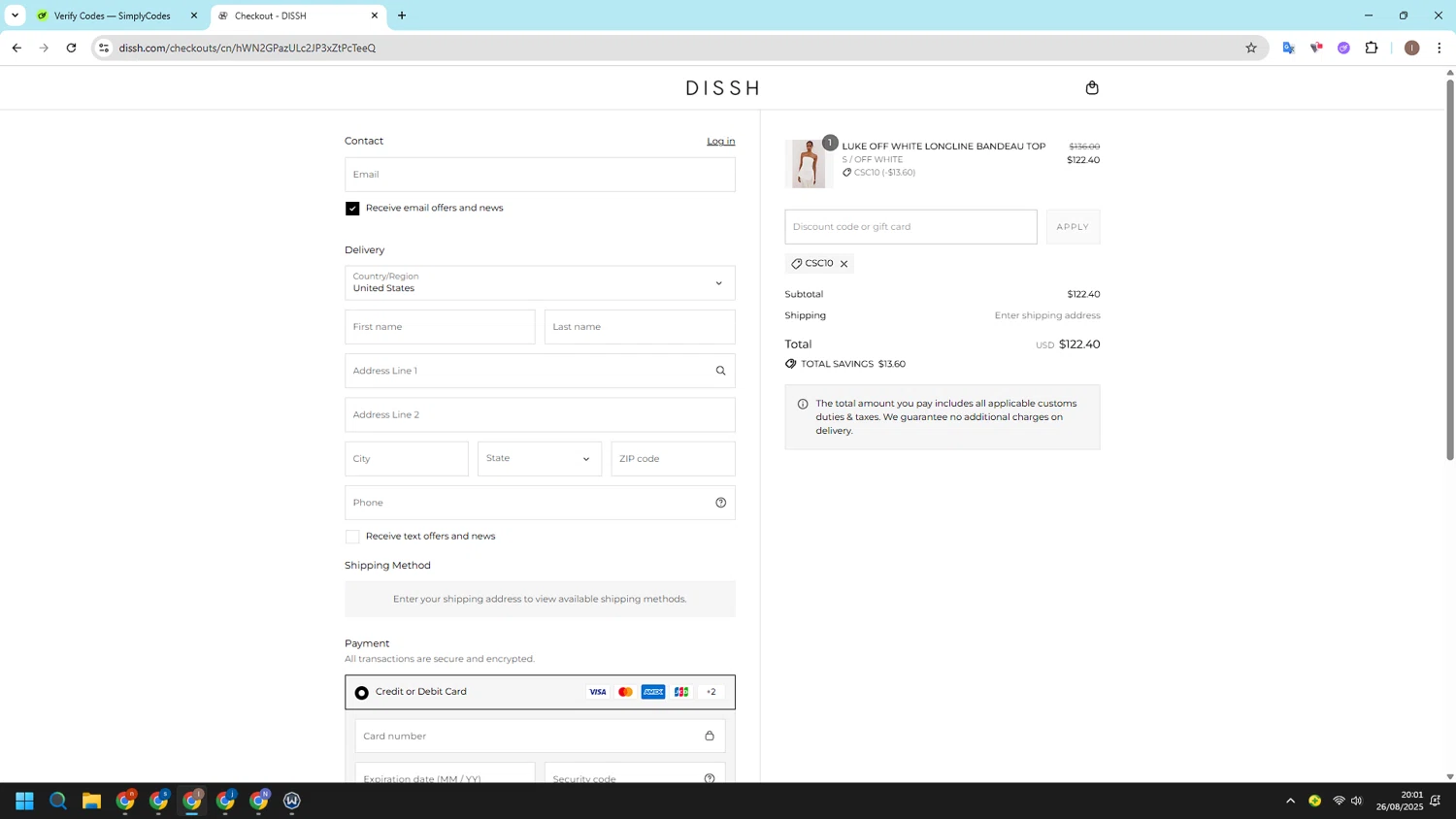Viewport: 1456px width, 819px height.
Task: Select the Checkout - DISSH tab
Action: 291,16
